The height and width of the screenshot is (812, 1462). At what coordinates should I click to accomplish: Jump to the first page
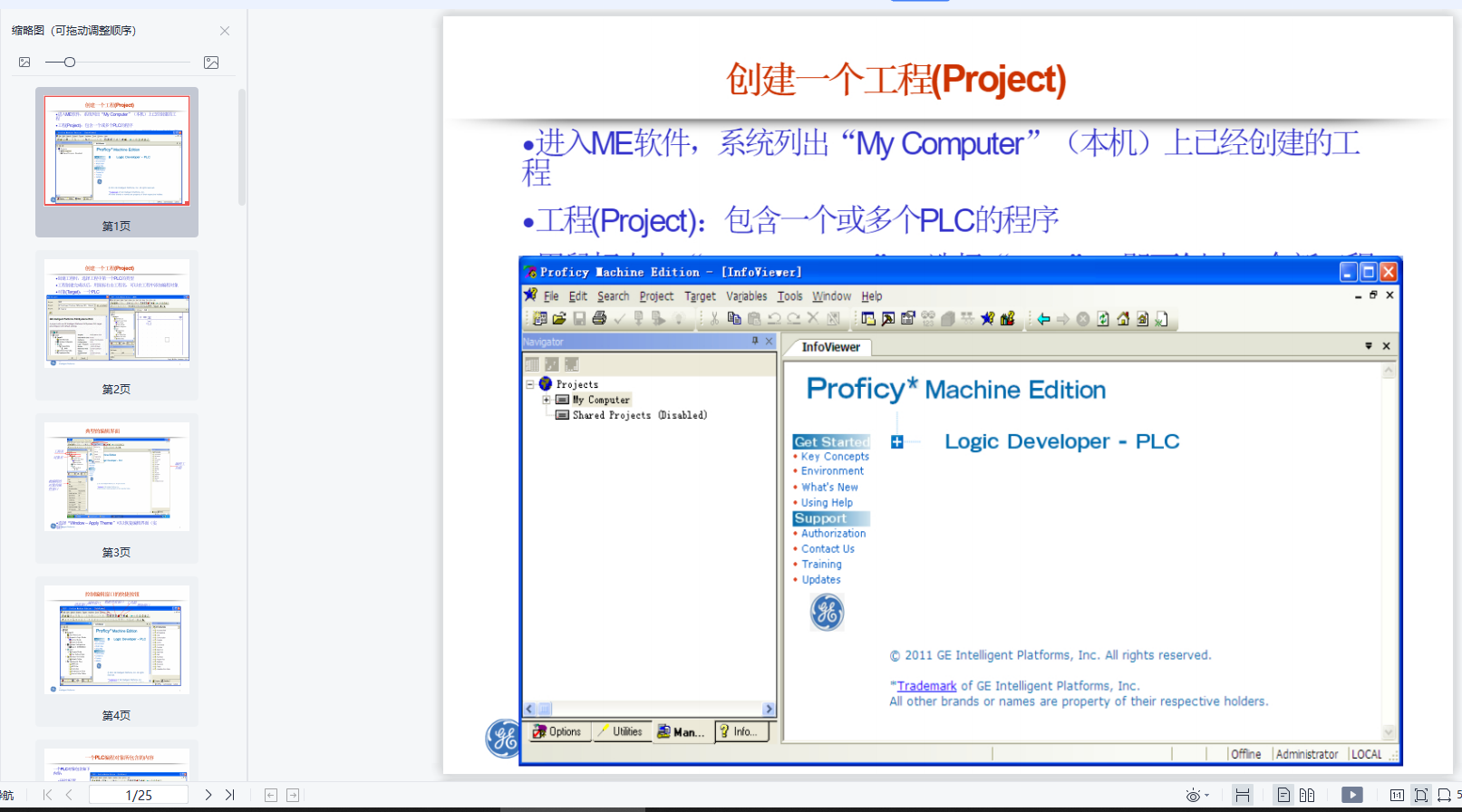click(47, 795)
